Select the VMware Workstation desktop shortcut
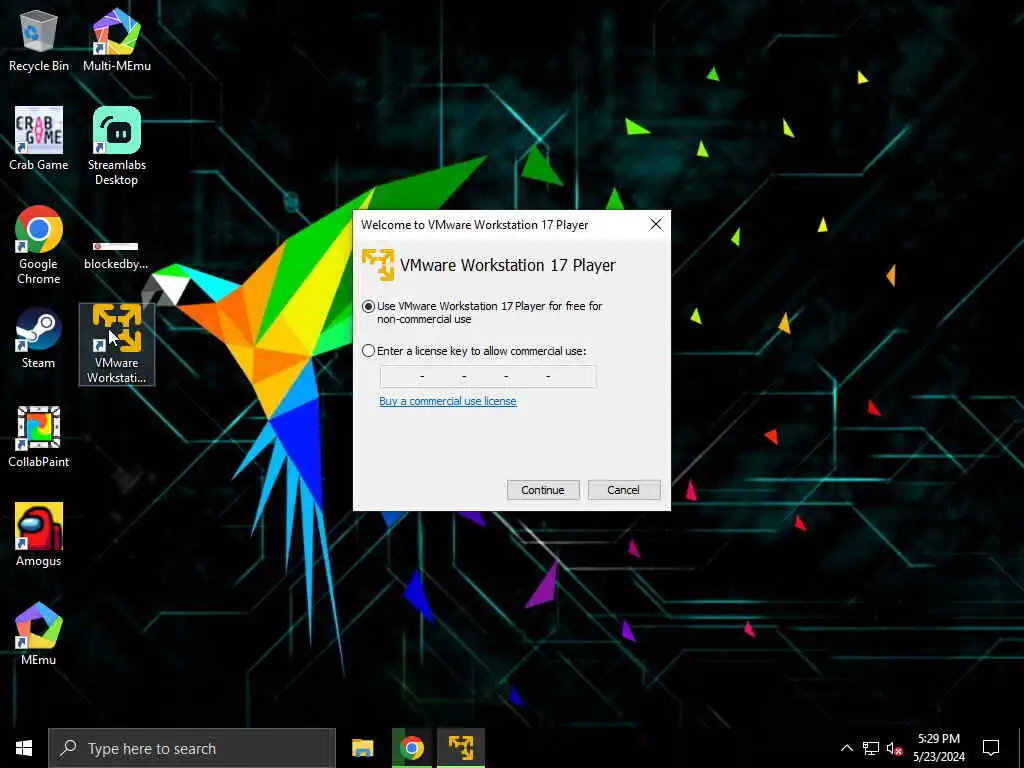Screen dimensions: 1024x768 click(117, 344)
